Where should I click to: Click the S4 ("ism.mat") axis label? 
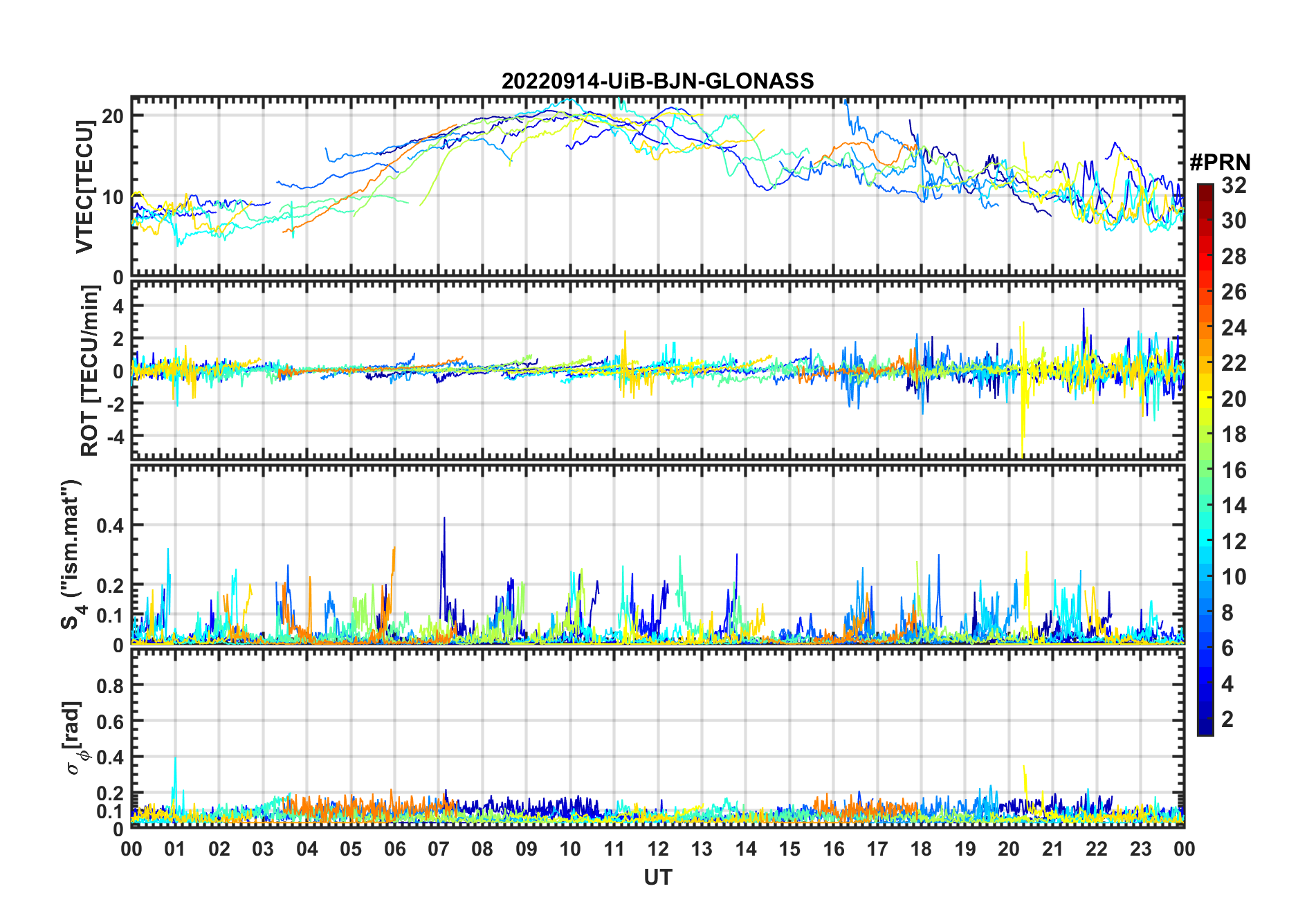pos(71,553)
